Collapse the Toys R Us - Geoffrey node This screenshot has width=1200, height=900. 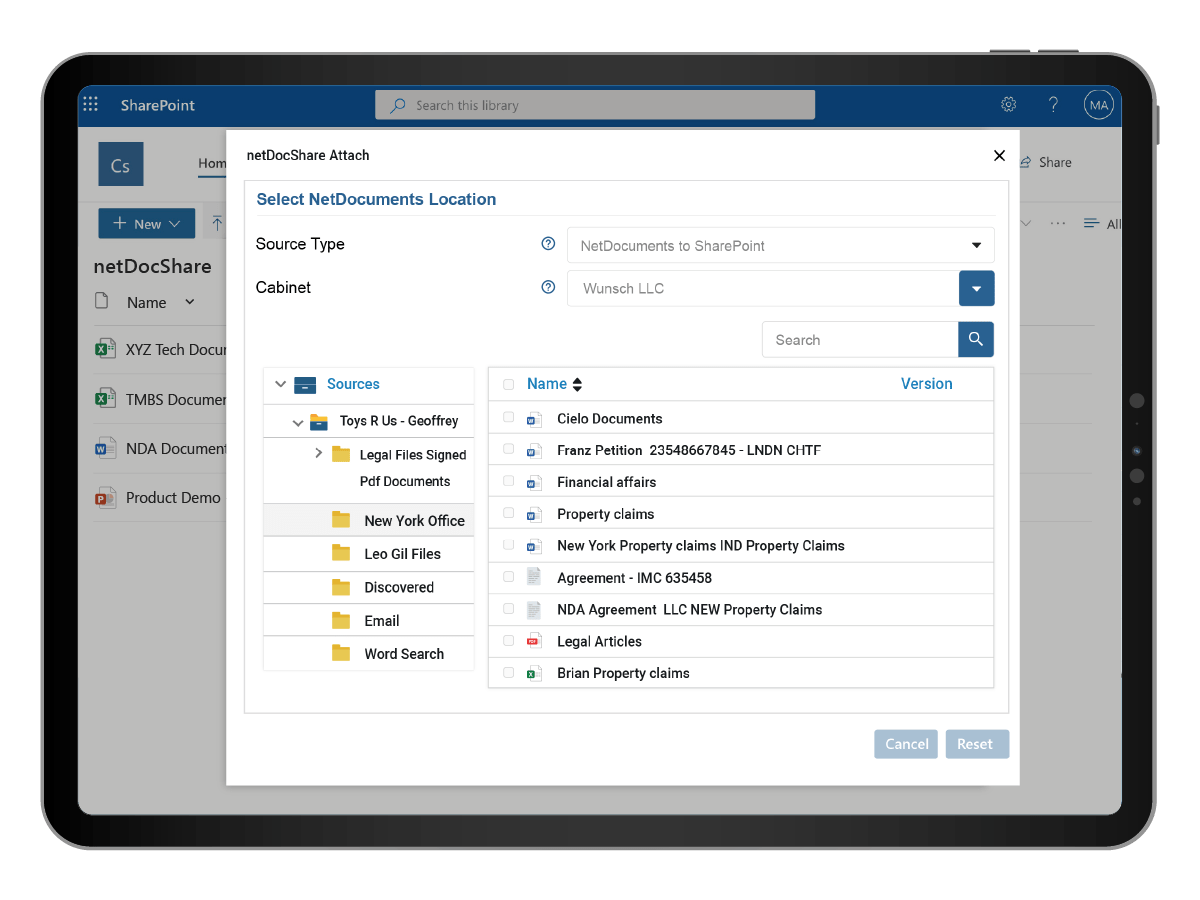point(297,422)
